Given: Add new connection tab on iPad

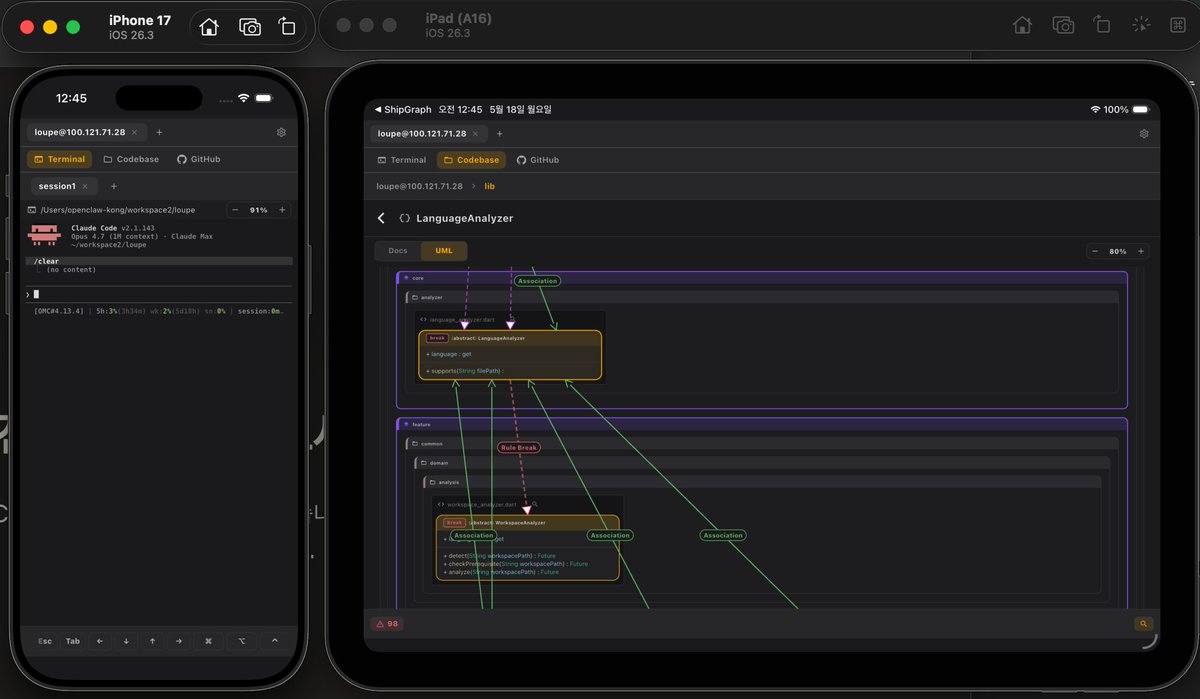Looking at the screenshot, I should [x=500, y=133].
